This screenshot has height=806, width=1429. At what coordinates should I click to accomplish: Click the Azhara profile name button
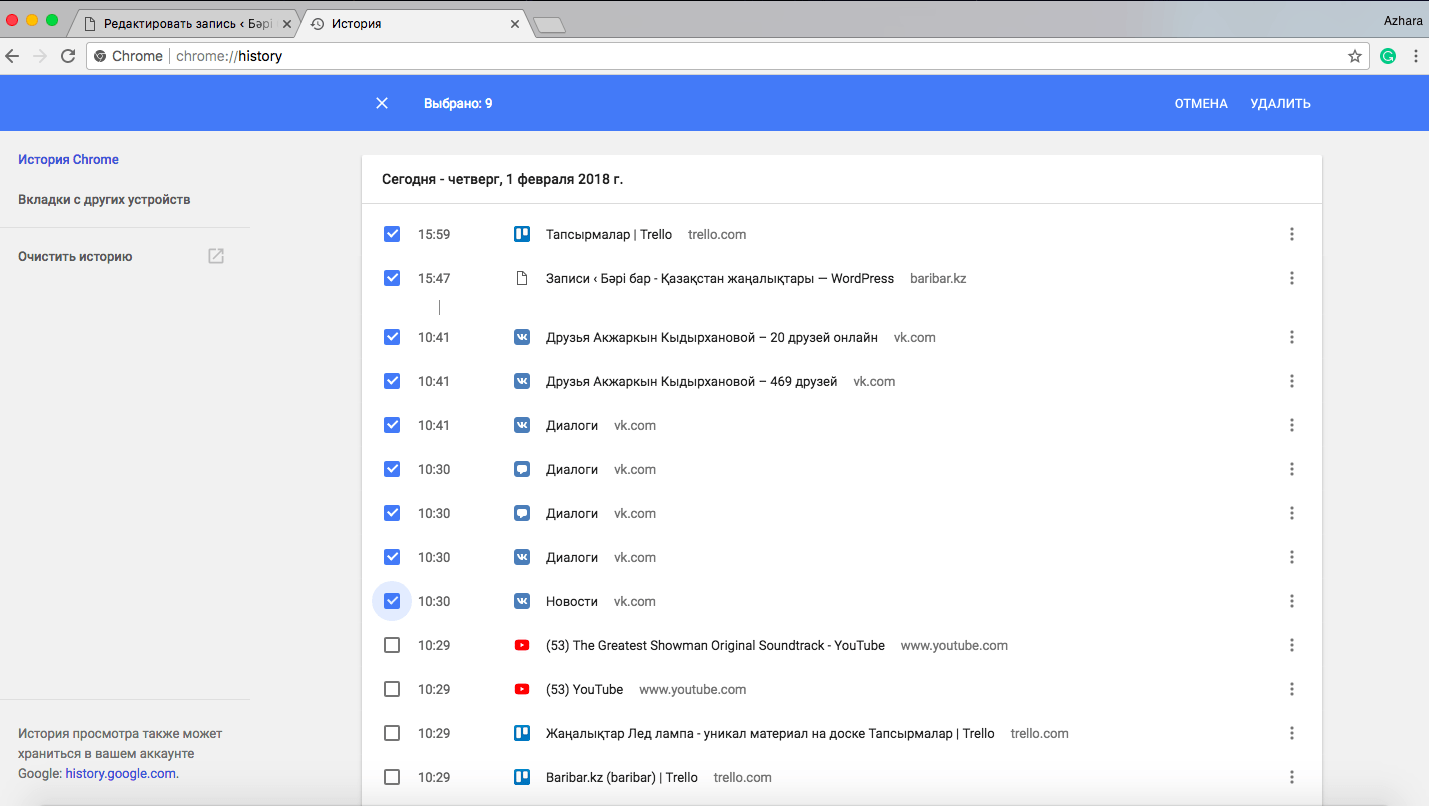pos(1404,20)
